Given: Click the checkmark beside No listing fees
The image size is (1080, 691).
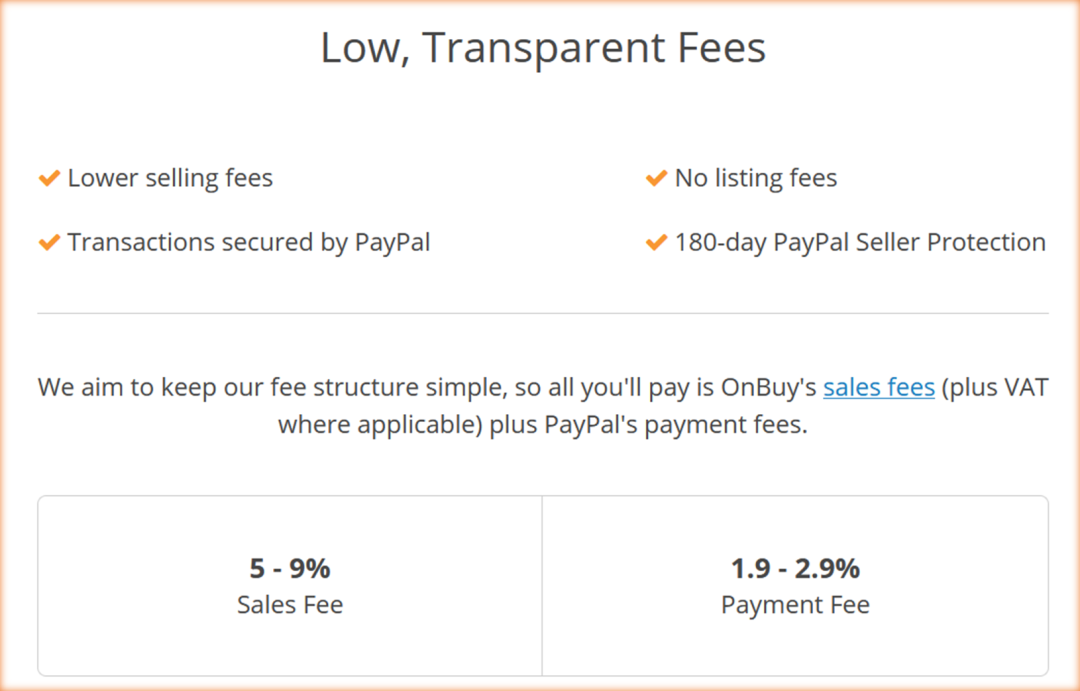Looking at the screenshot, I should pyautogui.click(x=656, y=179).
